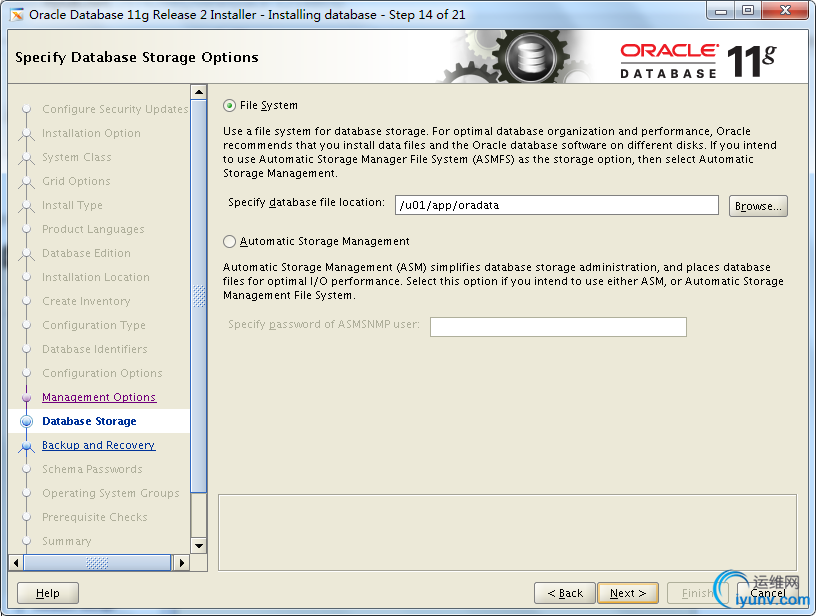Click the System Class step

(x=77, y=157)
